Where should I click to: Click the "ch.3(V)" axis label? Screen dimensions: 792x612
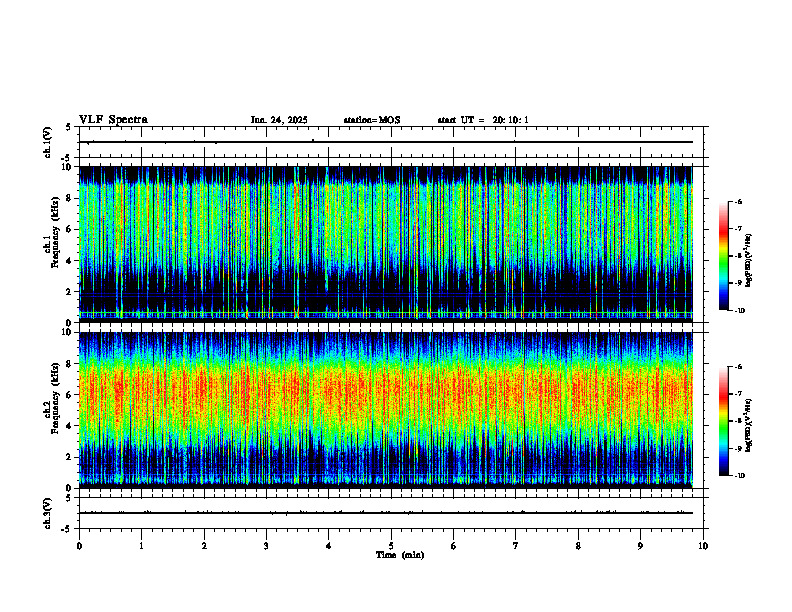point(48,513)
